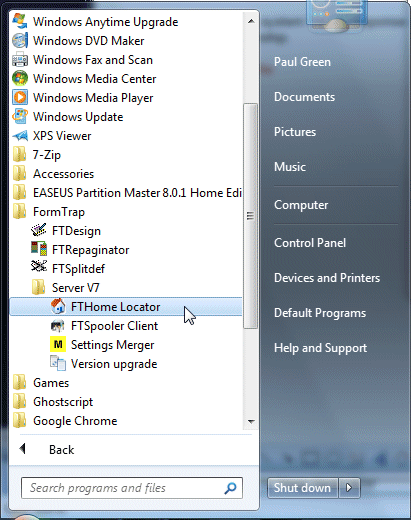Click the program list scrollbar thumb

[251, 216]
